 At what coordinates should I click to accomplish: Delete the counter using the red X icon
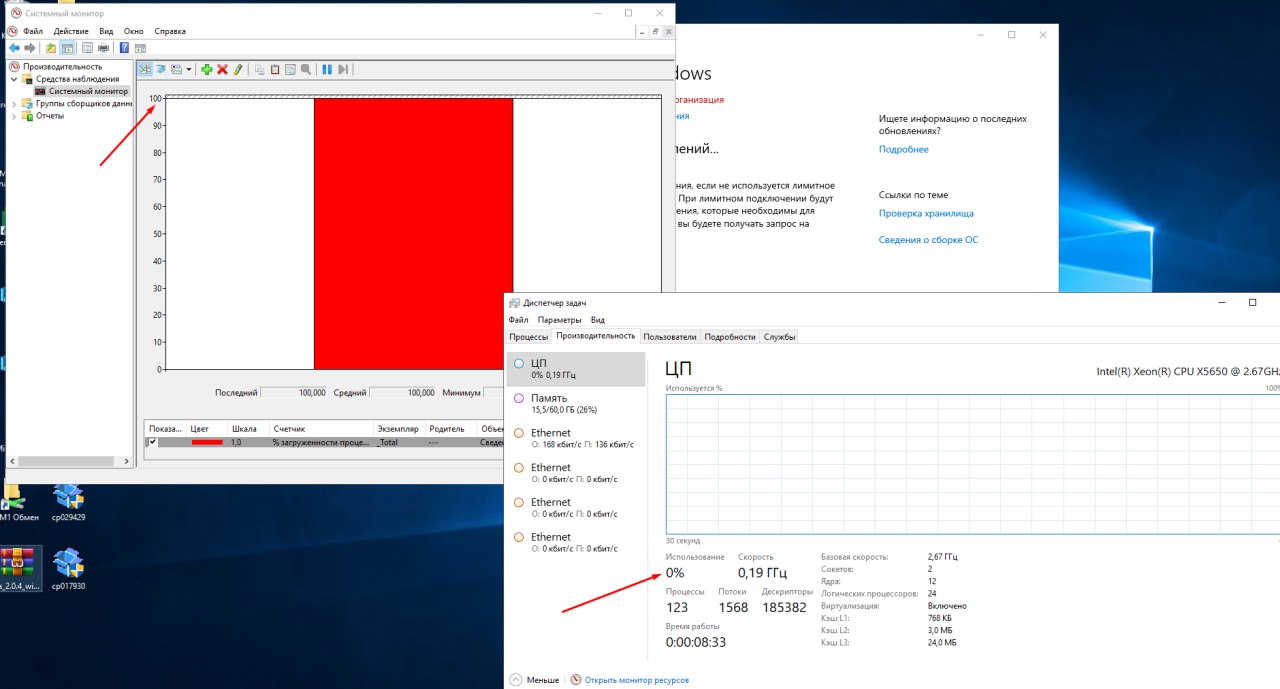click(x=222, y=69)
